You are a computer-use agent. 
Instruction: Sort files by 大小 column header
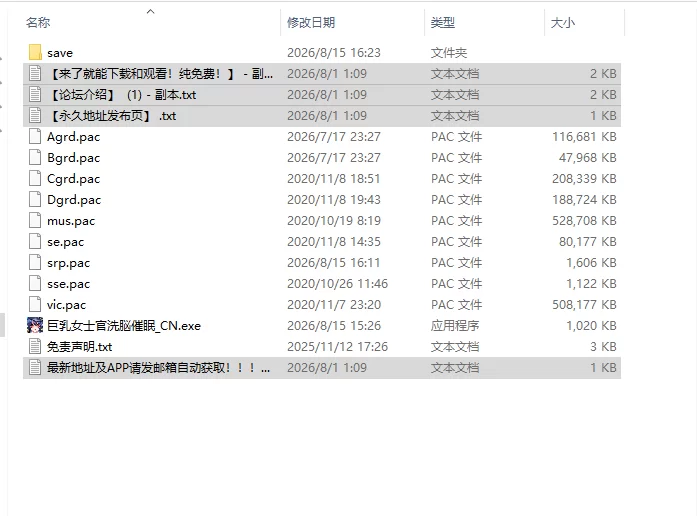click(563, 22)
